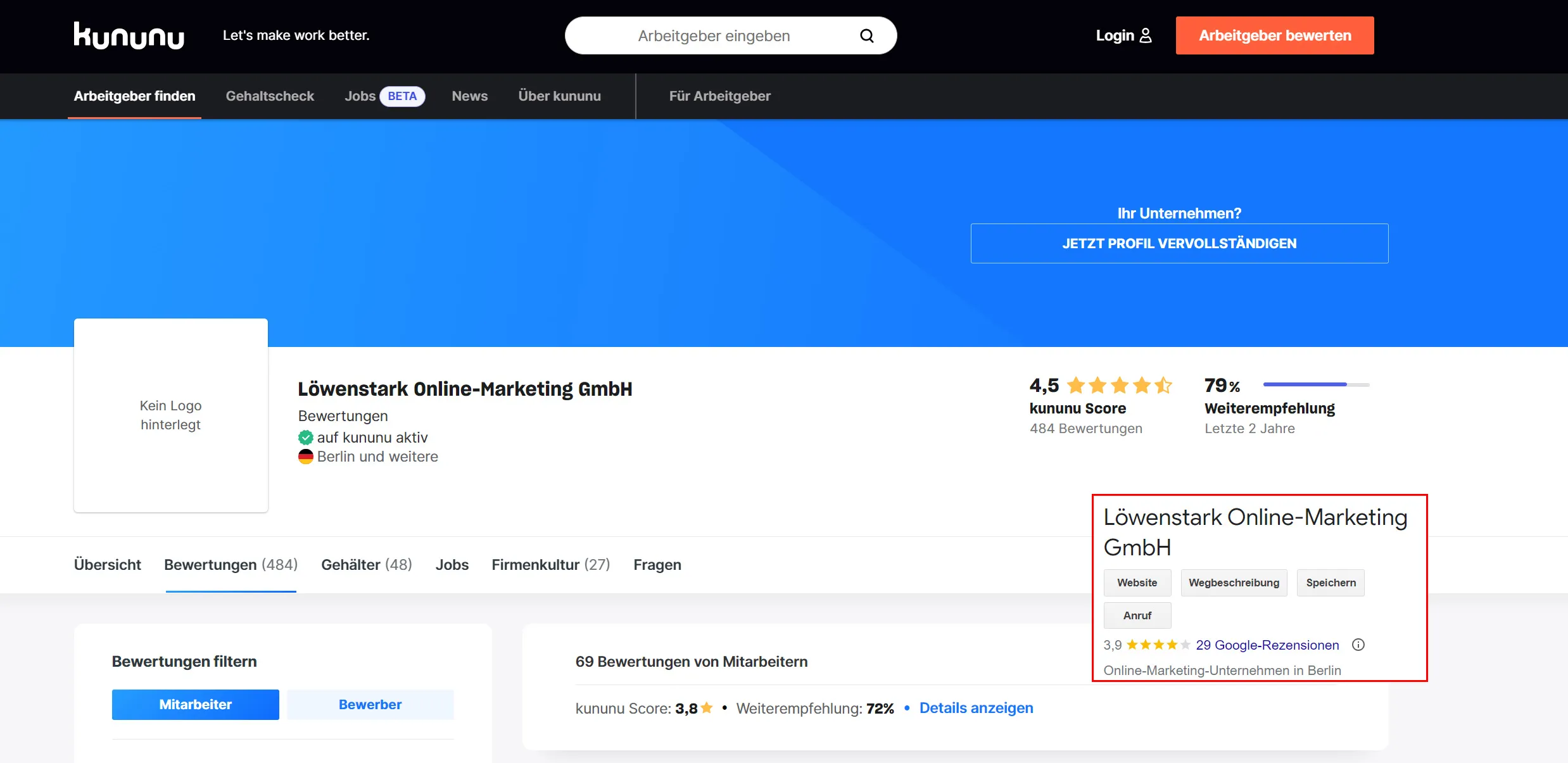Image resolution: width=1568 pixels, height=763 pixels.
Task: Click the Kein Logo hinterlegt placeholder
Action: click(171, 415)
